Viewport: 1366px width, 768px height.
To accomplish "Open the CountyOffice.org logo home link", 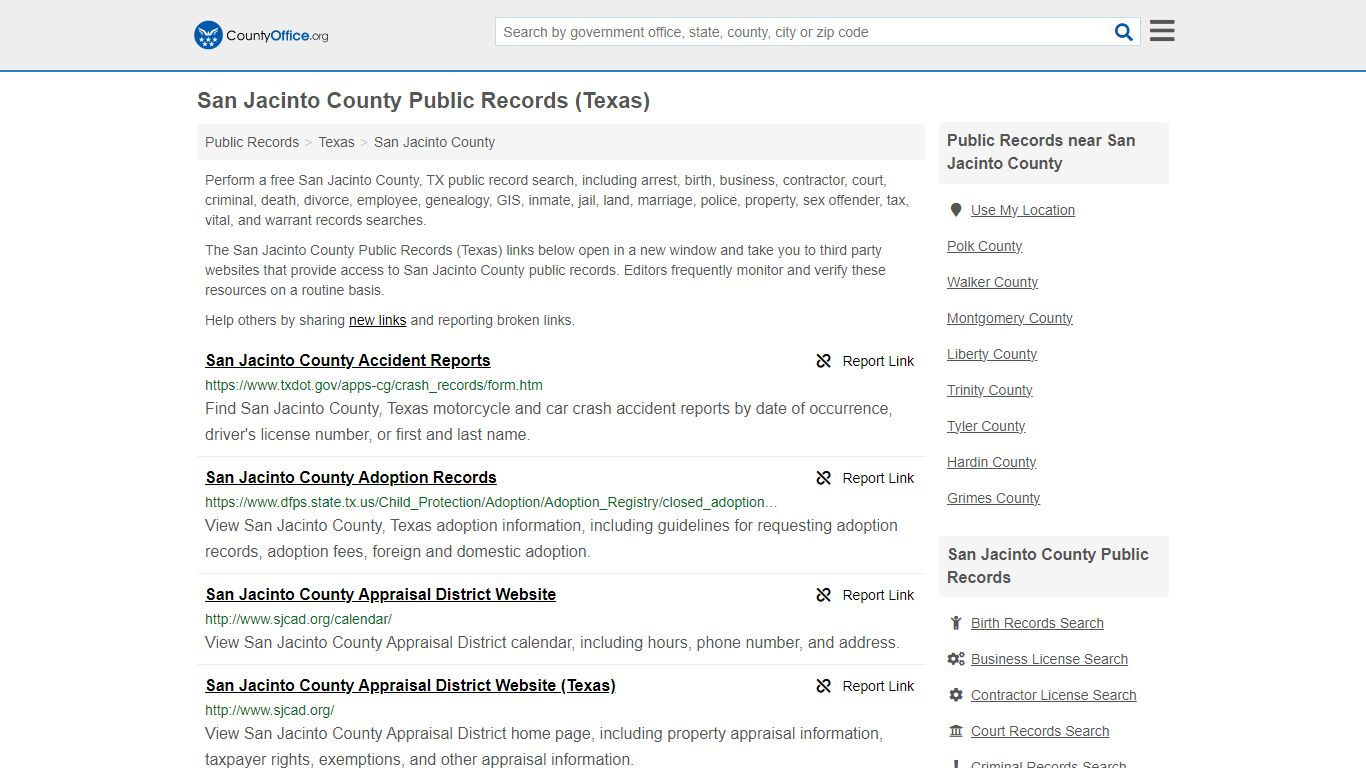I will point(261,35).
